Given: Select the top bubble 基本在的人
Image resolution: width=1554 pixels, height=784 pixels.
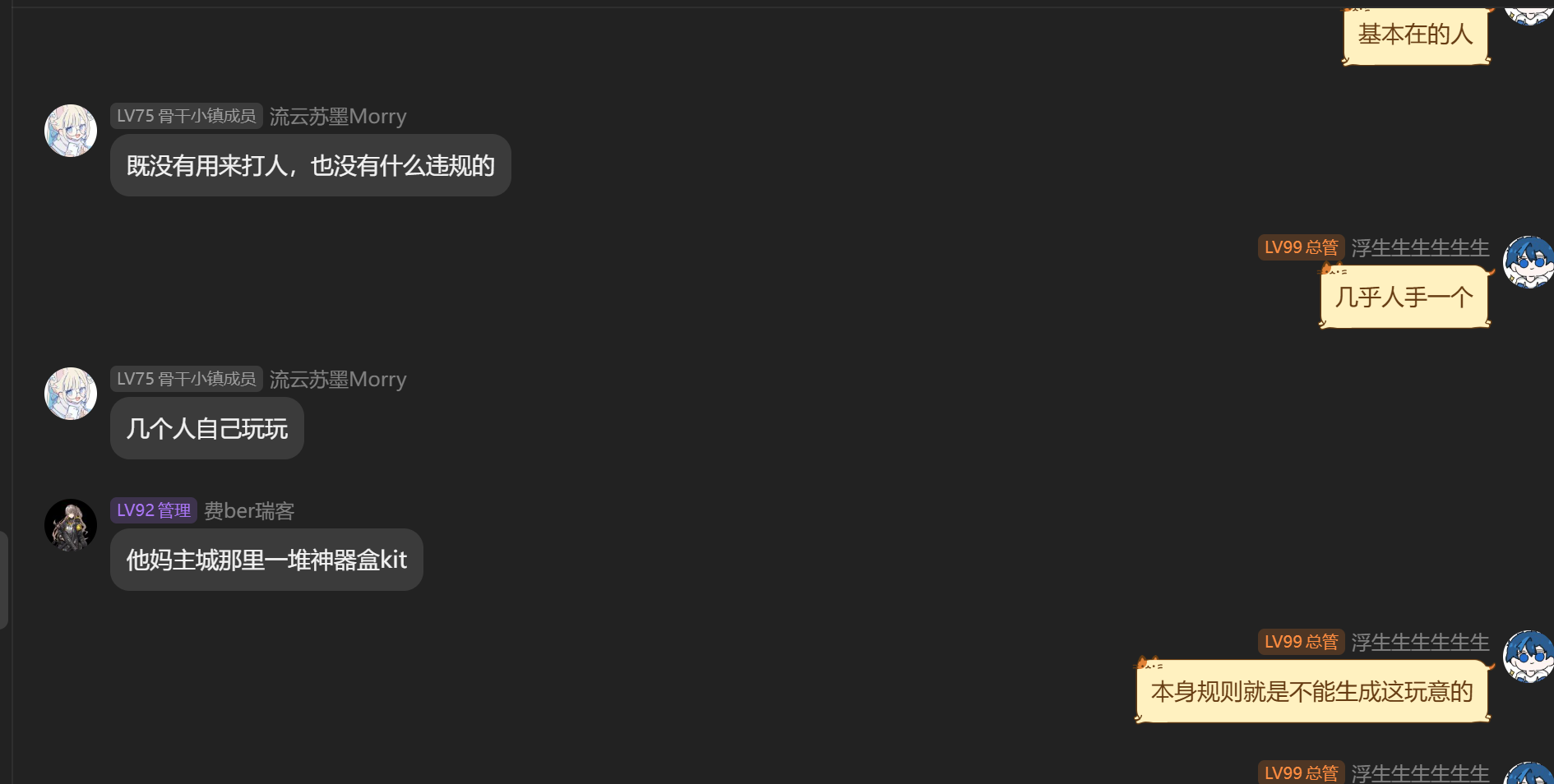Looking at the screenshot, I should pos(1416,35).
